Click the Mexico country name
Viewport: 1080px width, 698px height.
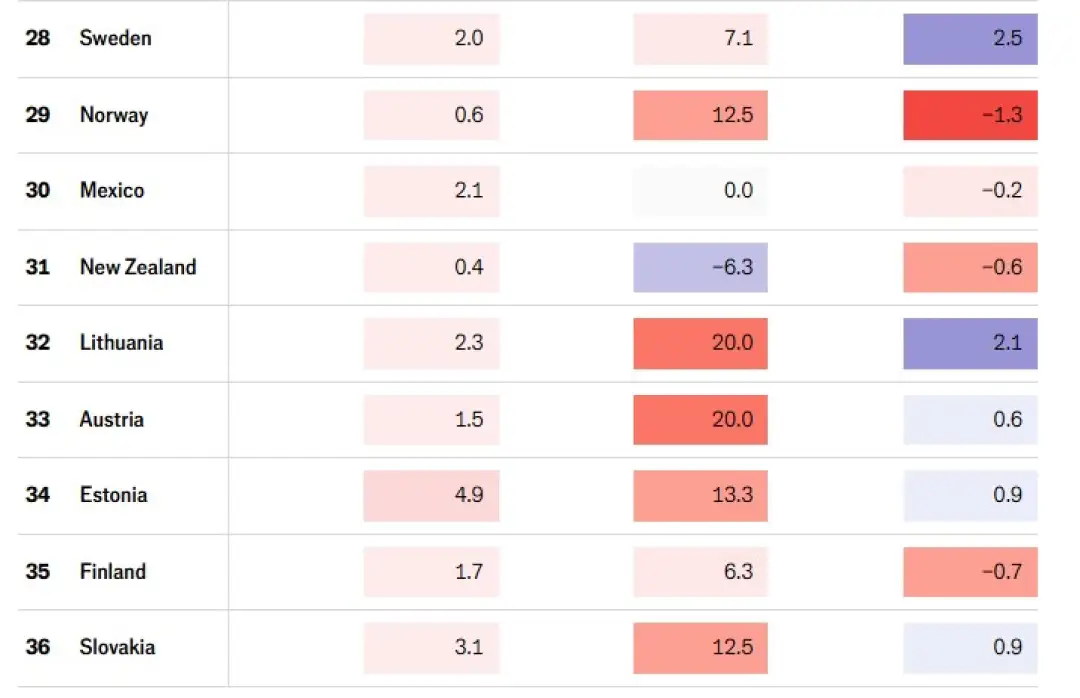(112, 191)
